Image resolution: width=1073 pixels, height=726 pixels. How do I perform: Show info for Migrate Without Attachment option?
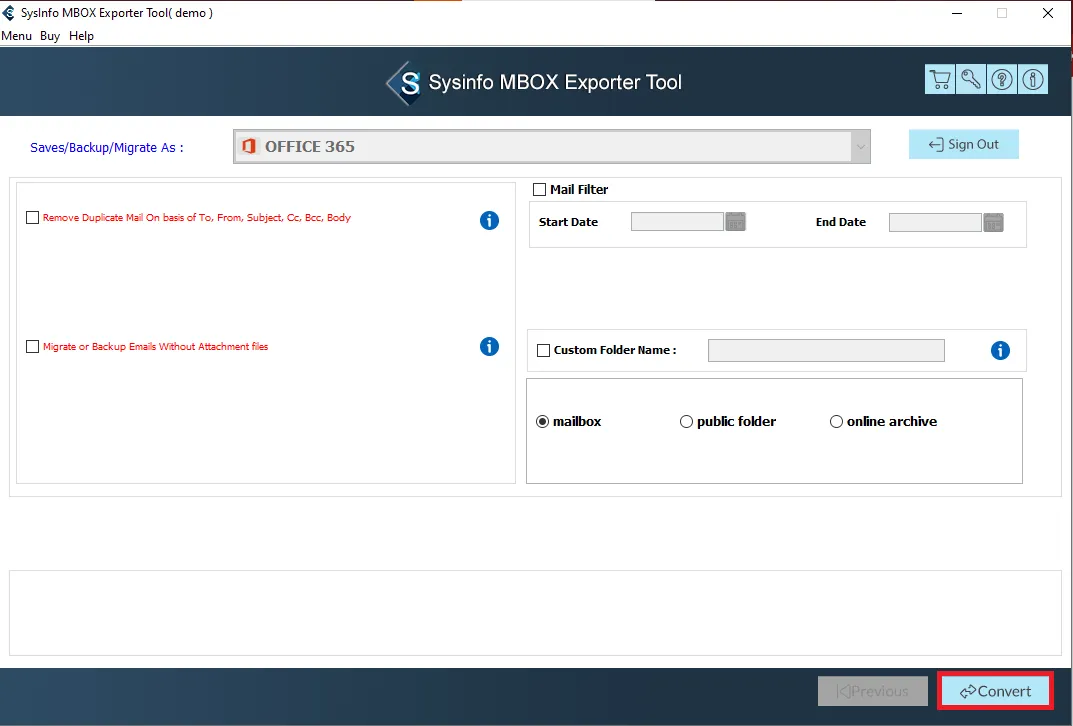[489, 346]
